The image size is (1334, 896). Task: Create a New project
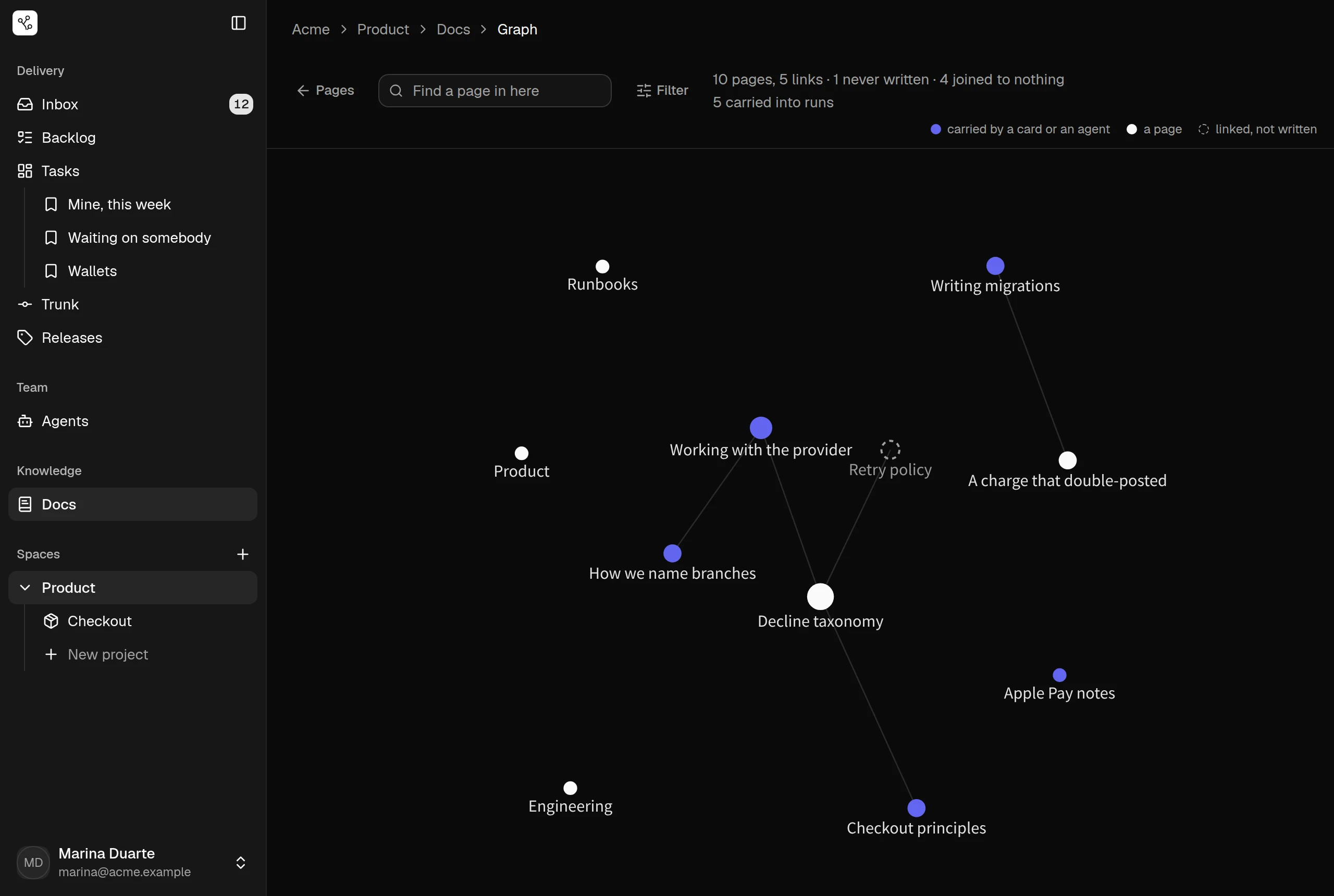click(x=146, y=654)
